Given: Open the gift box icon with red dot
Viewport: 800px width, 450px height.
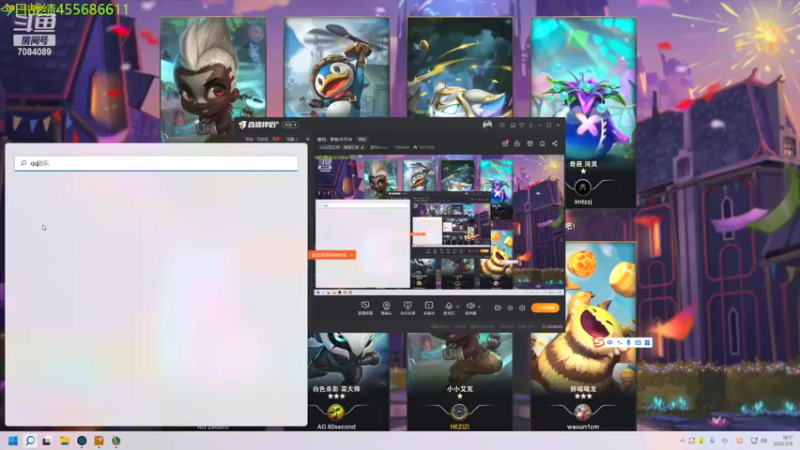Looking at the screenshot, I should tap(505, 143).
